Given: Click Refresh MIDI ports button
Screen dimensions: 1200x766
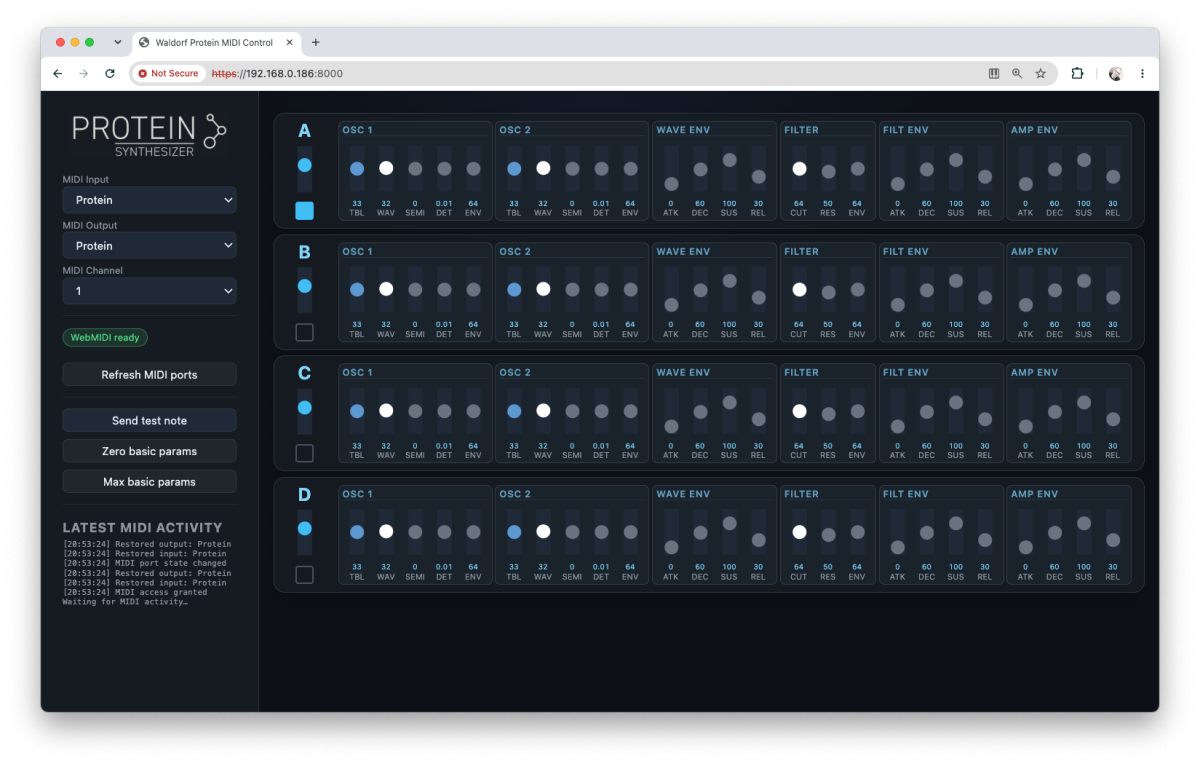Looking at the screenshot, I should click(149, 375).
